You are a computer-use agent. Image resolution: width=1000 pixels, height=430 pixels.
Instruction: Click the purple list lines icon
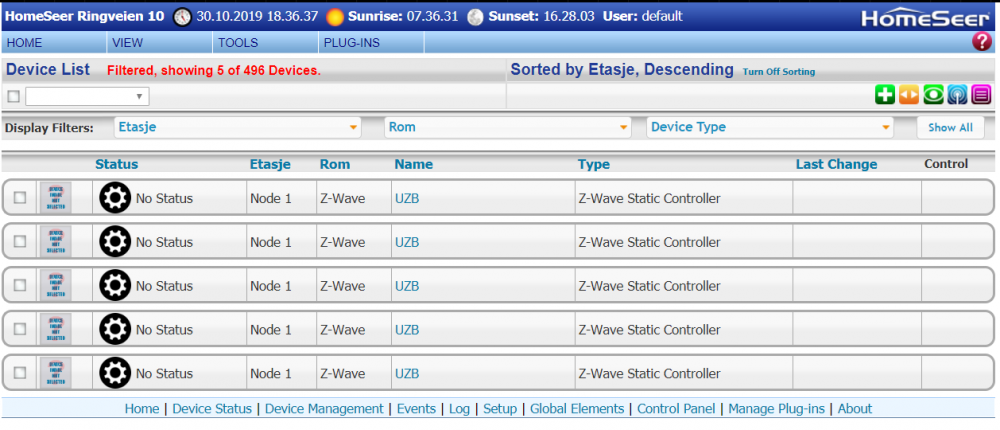(x=981, y=95)
